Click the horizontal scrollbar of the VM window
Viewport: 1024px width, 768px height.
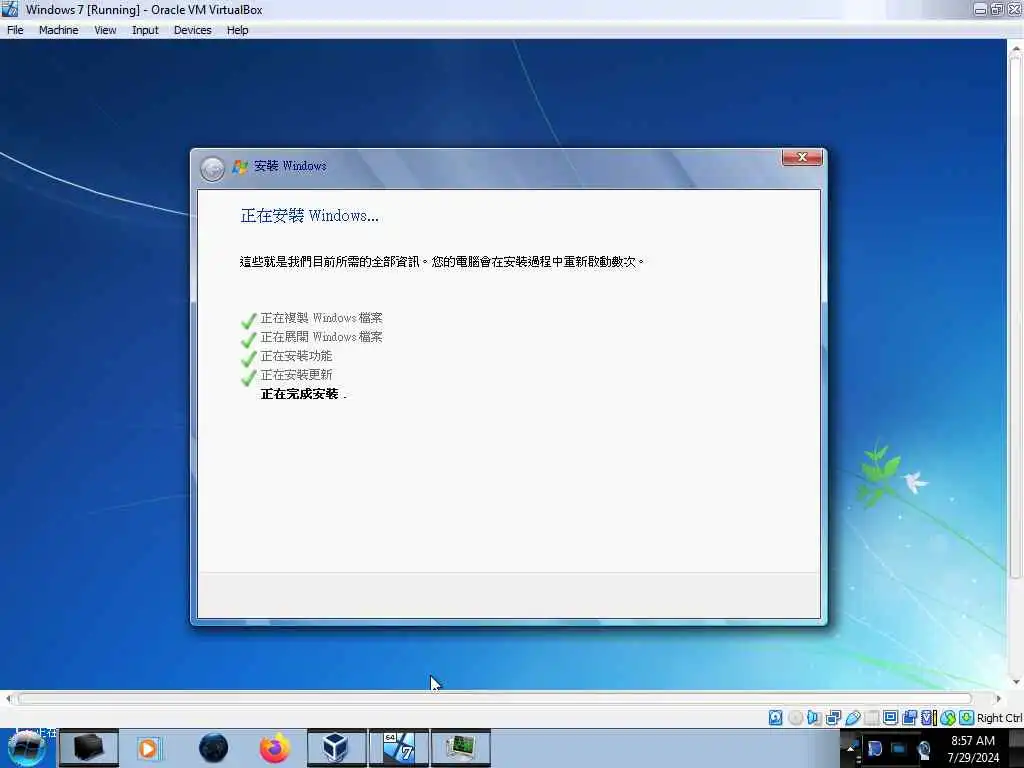coord(494,699)
